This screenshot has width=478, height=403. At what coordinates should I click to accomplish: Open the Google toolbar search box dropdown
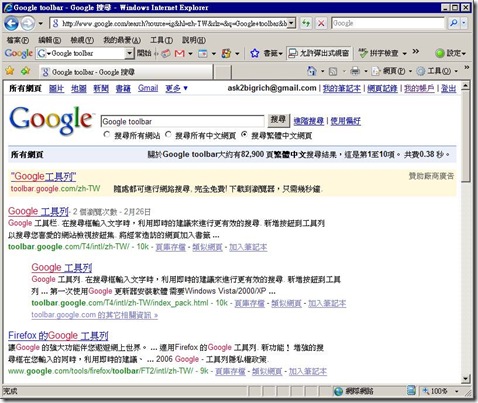[129, 53]
